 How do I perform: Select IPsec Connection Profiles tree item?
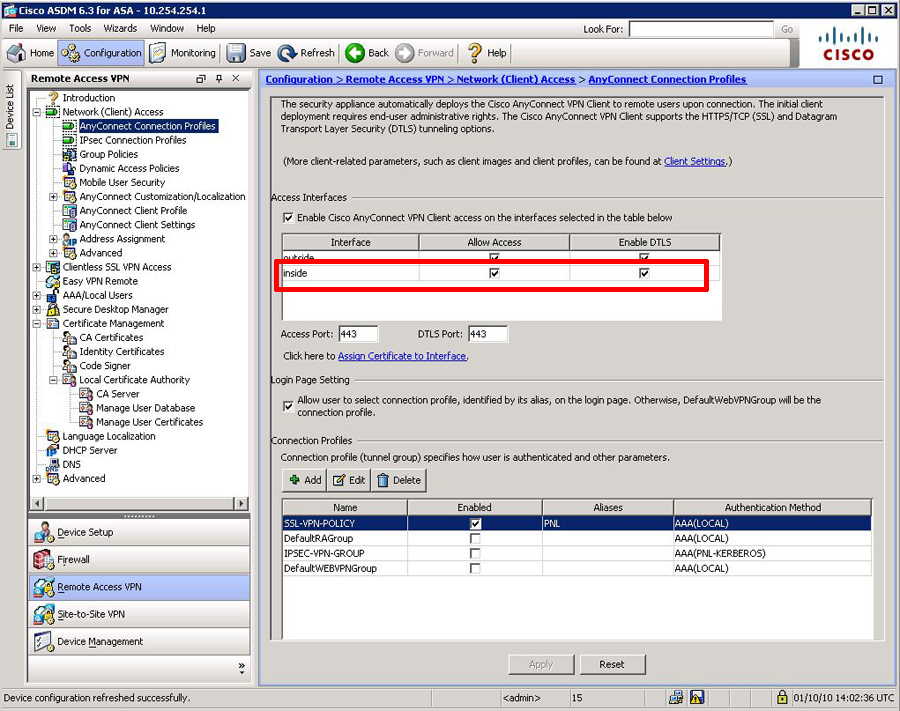click(x=133, y=140)
